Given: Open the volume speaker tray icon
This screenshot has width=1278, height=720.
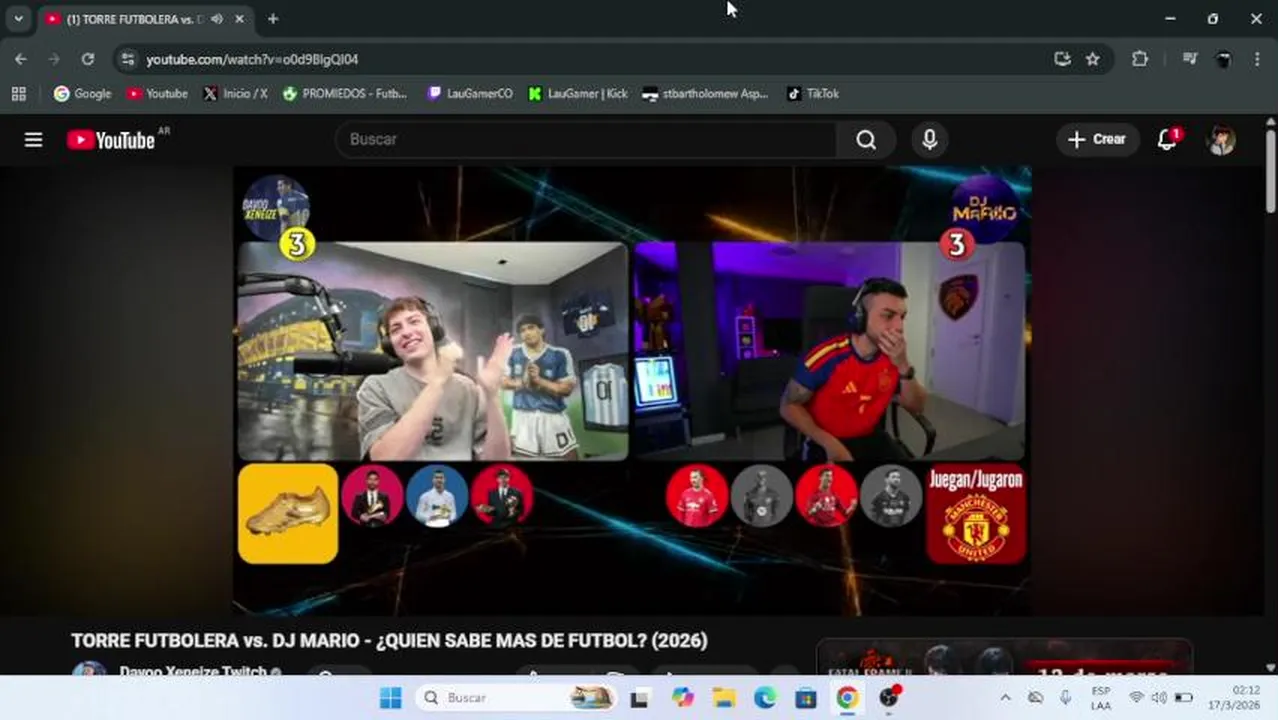Looking at the screenshot, I should pyautogui.click(x=1159, y=698).
